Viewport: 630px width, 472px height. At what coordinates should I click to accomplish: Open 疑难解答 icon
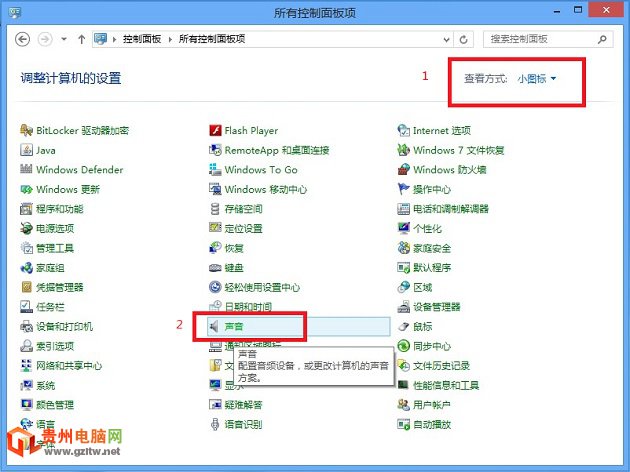pos(215,405)
